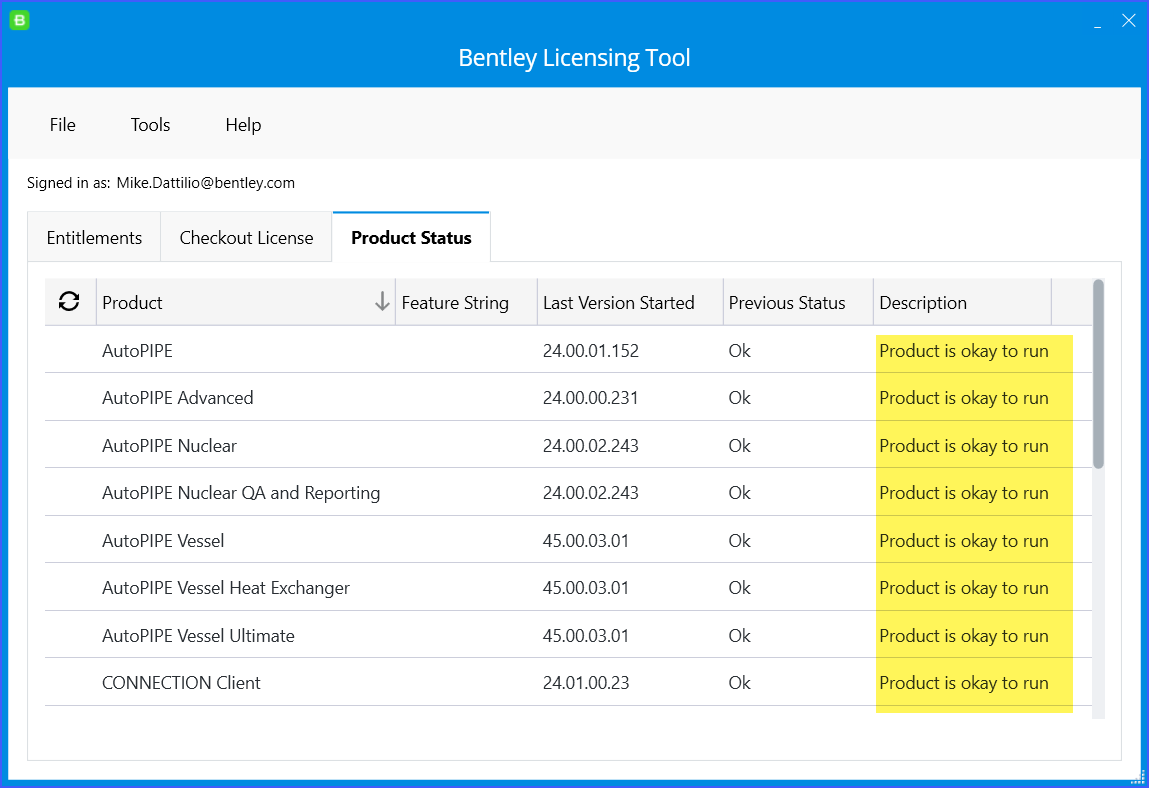1149x788 pixels.
Task: Open the File menu
Action: pyautogui.click(x=62, y=125)
